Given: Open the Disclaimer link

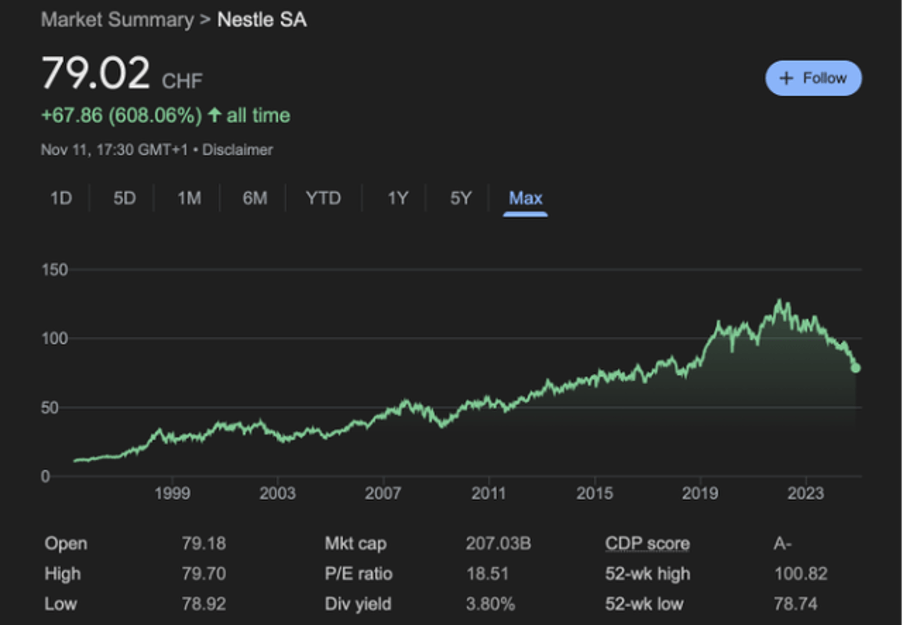Looking at the screenshot, I should (x=239, y=149).
